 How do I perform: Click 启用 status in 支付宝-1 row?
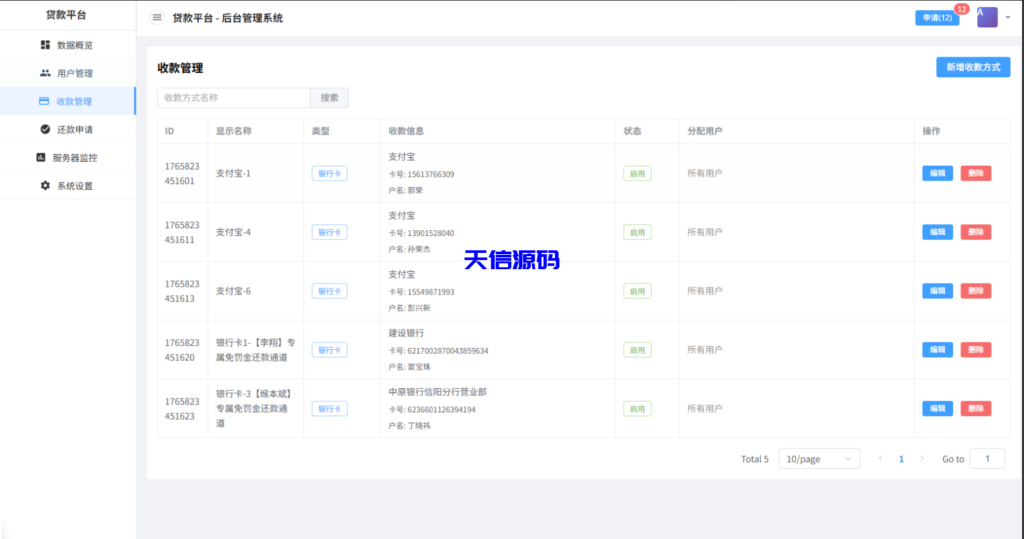637,173
